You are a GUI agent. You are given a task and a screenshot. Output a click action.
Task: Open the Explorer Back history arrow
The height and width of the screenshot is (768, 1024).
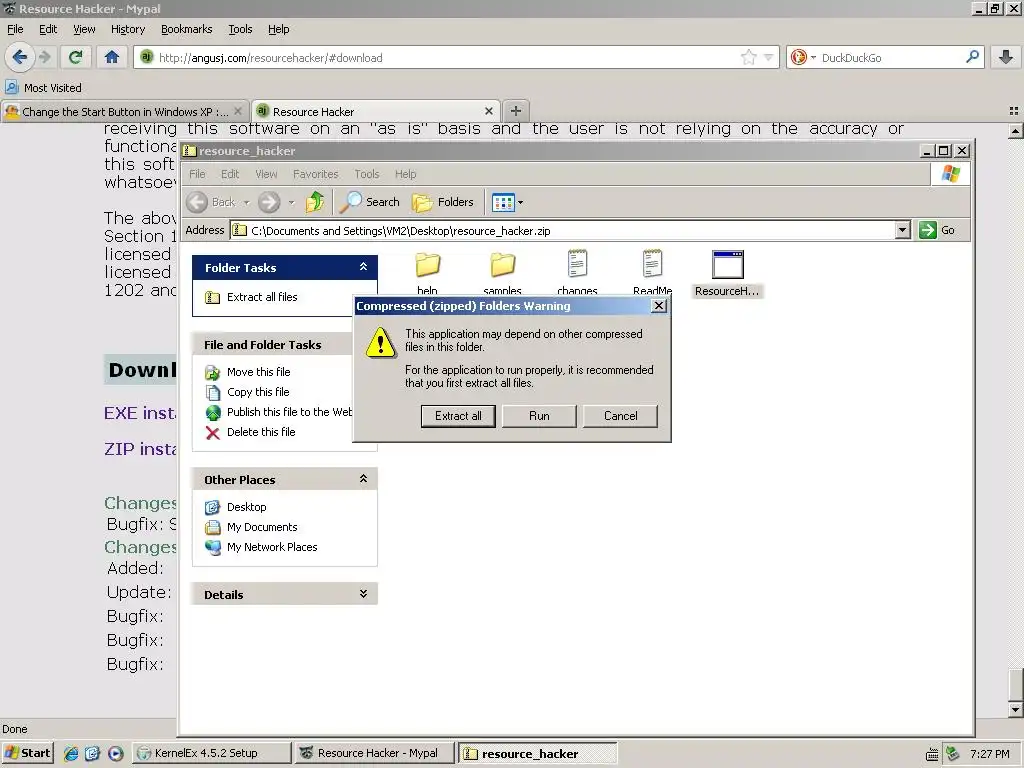(x=247, y=202)
